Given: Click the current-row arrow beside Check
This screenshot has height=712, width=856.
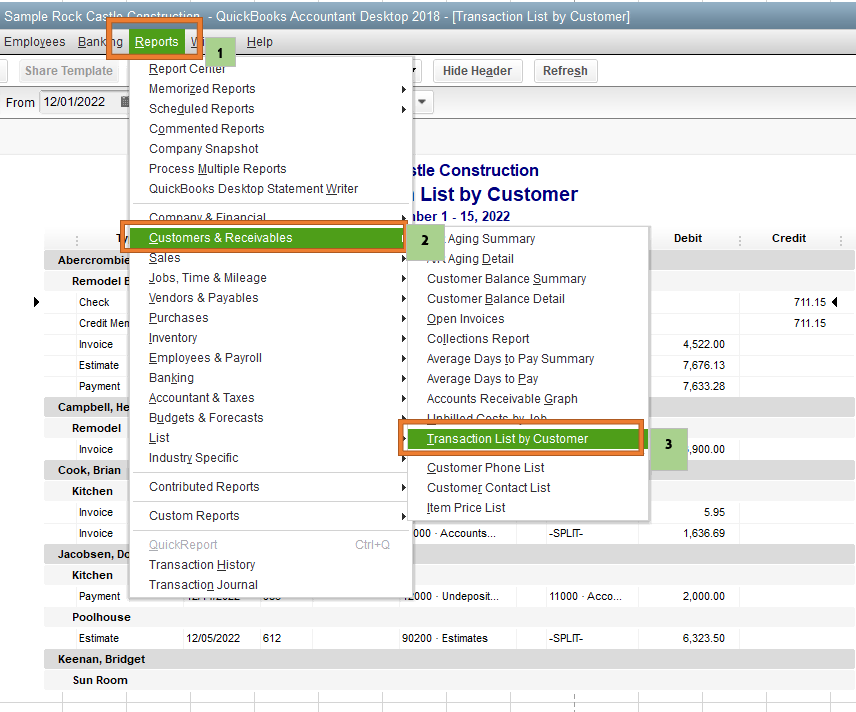Looking at the screenshot, I should (36, 302).
